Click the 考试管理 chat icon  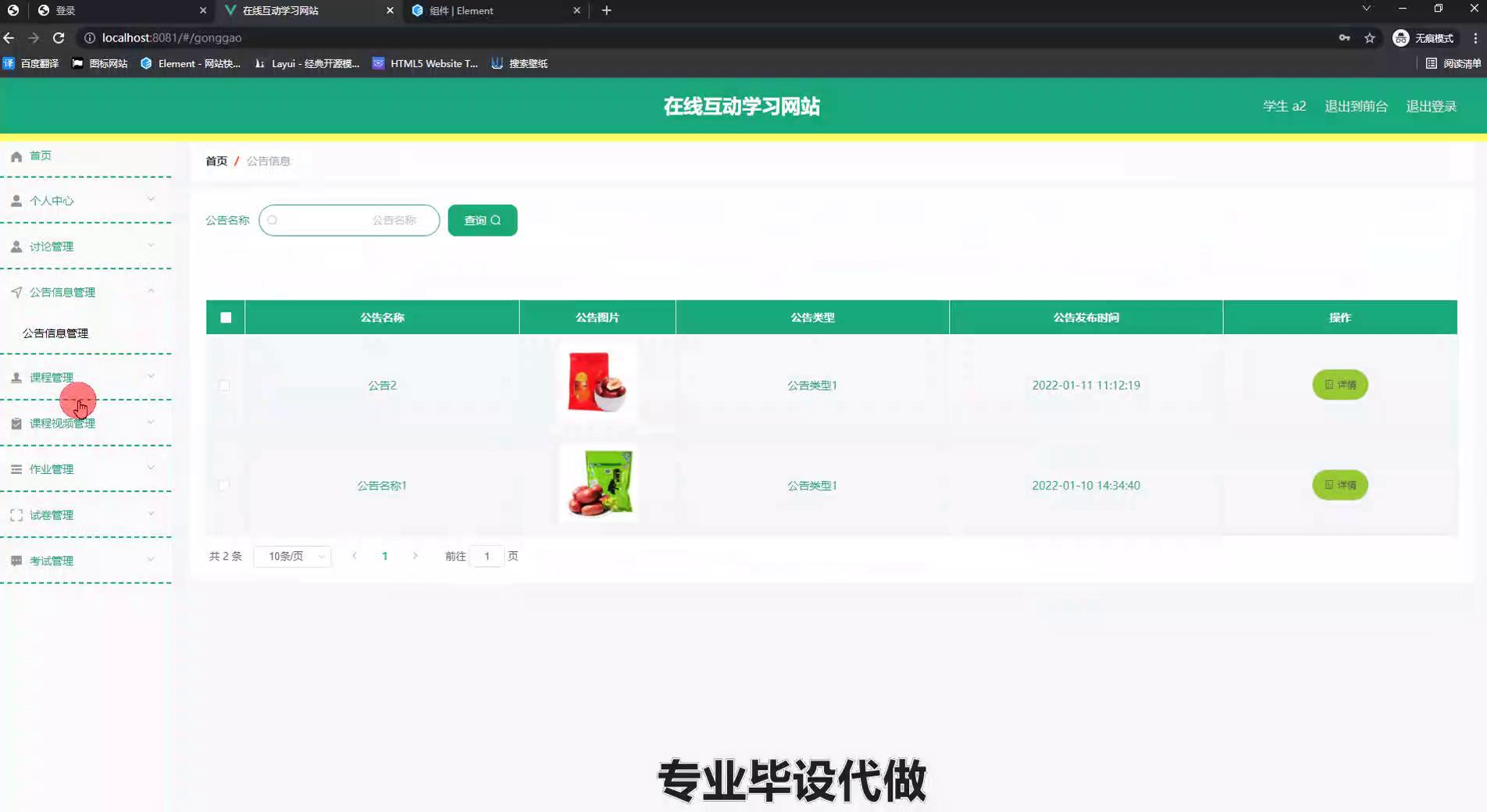pyautogui.click(x=16, y=561)
